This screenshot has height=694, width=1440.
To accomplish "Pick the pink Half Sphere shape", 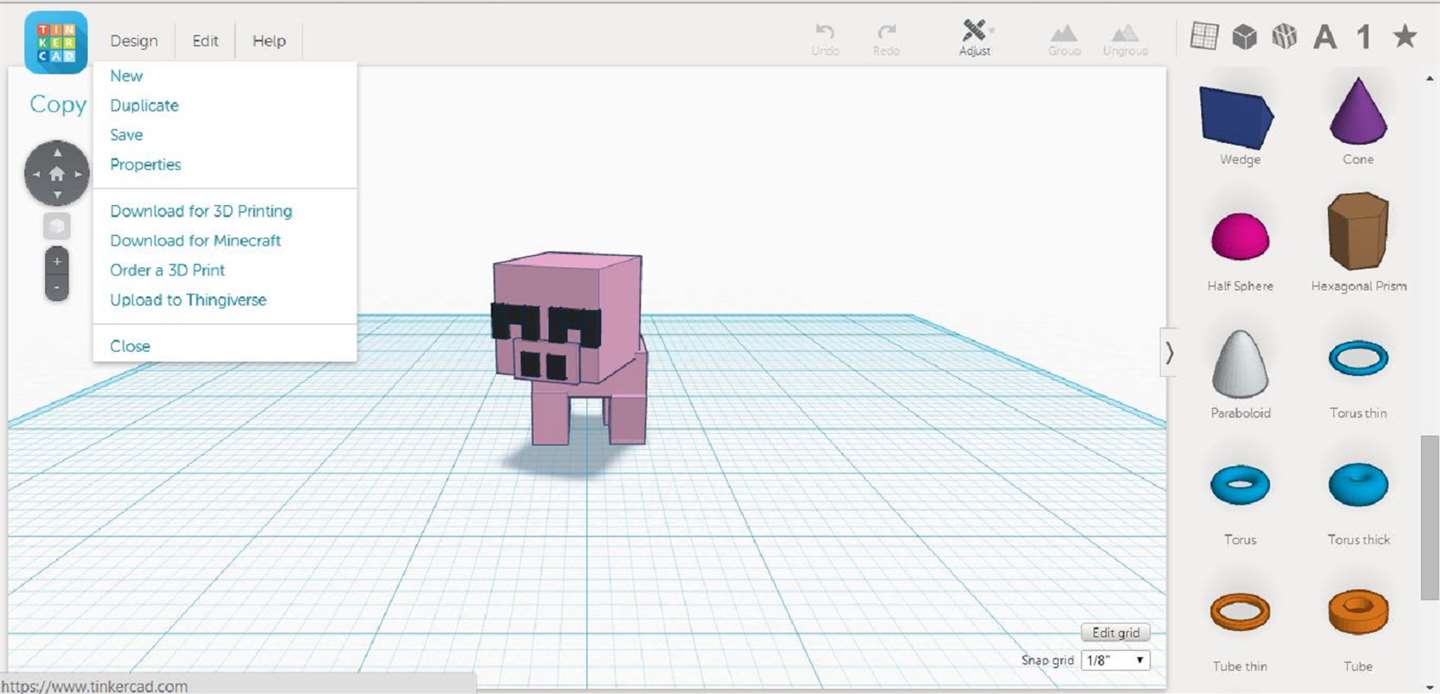I will (1240, 235).
